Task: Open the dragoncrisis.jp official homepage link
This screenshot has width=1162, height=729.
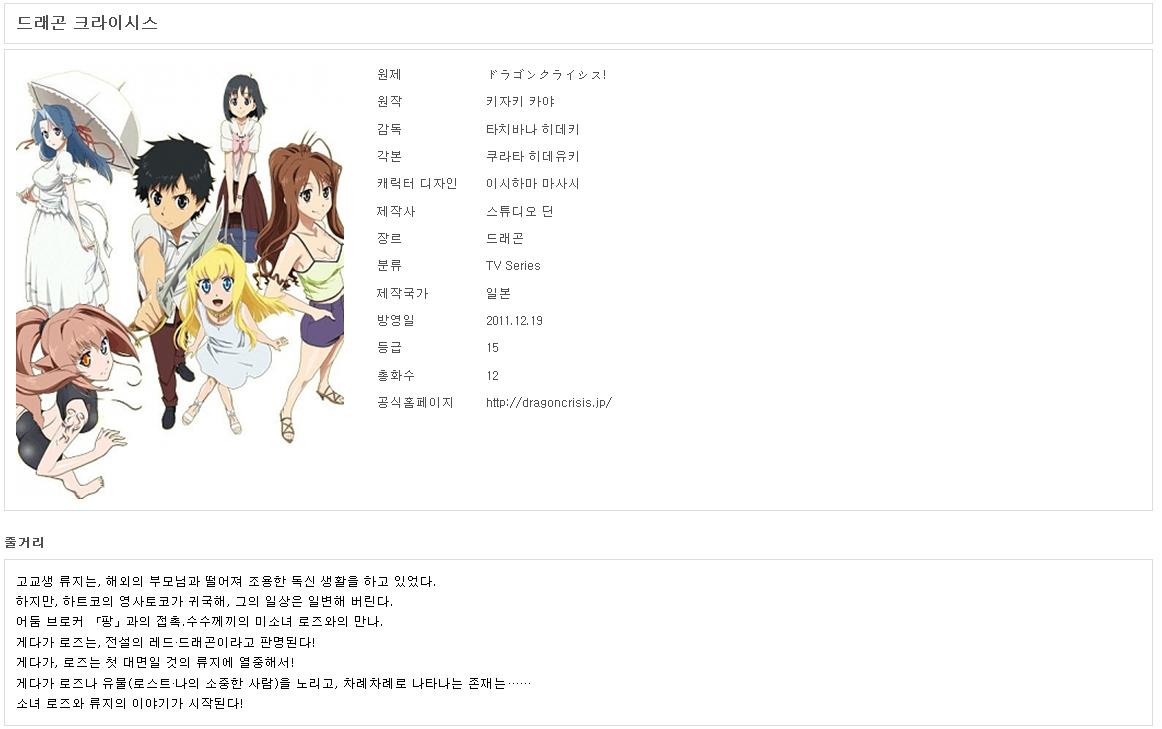Action: (x=548, y=402)
